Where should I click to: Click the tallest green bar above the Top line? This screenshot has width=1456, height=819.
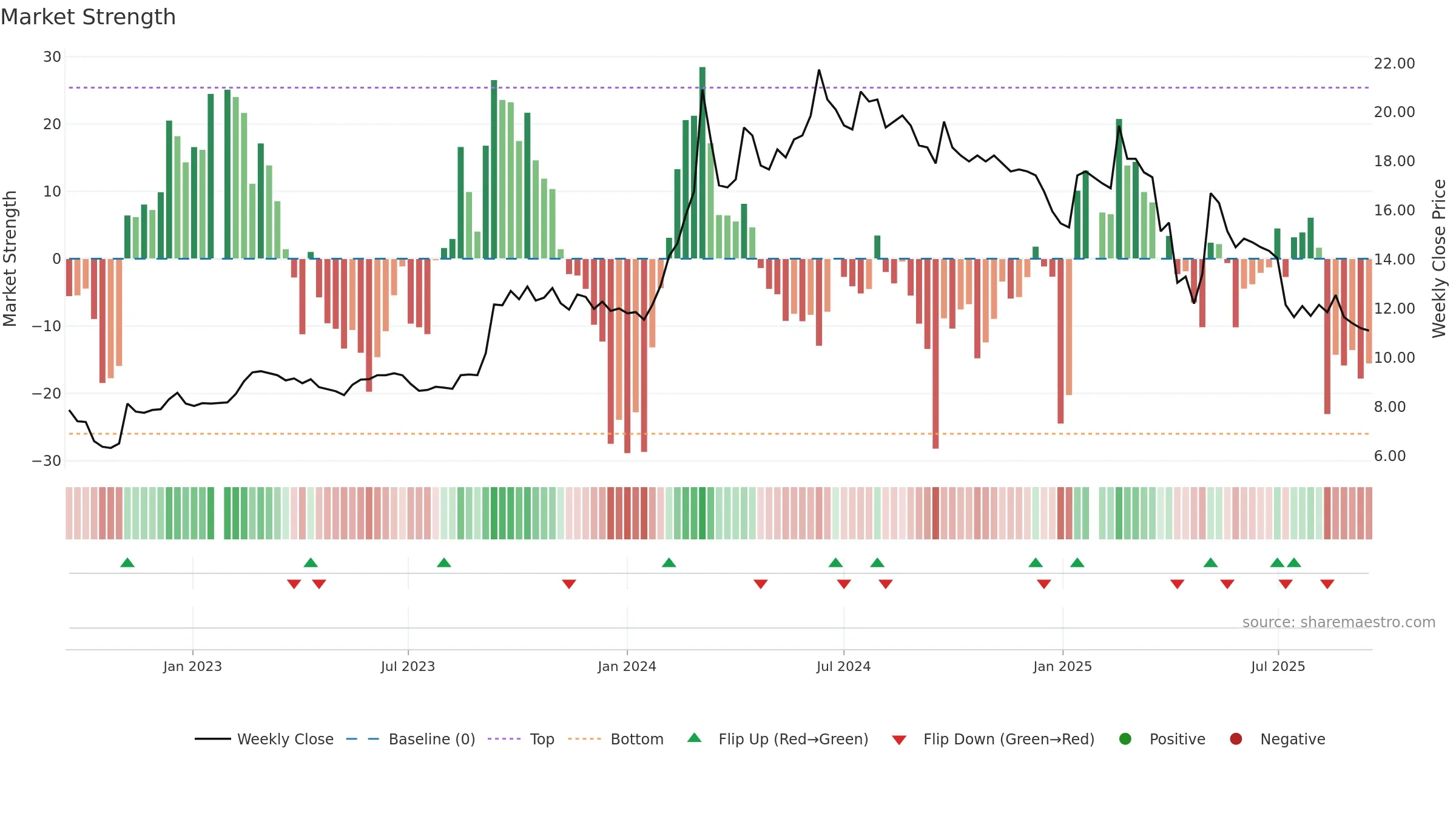[703, 163]
